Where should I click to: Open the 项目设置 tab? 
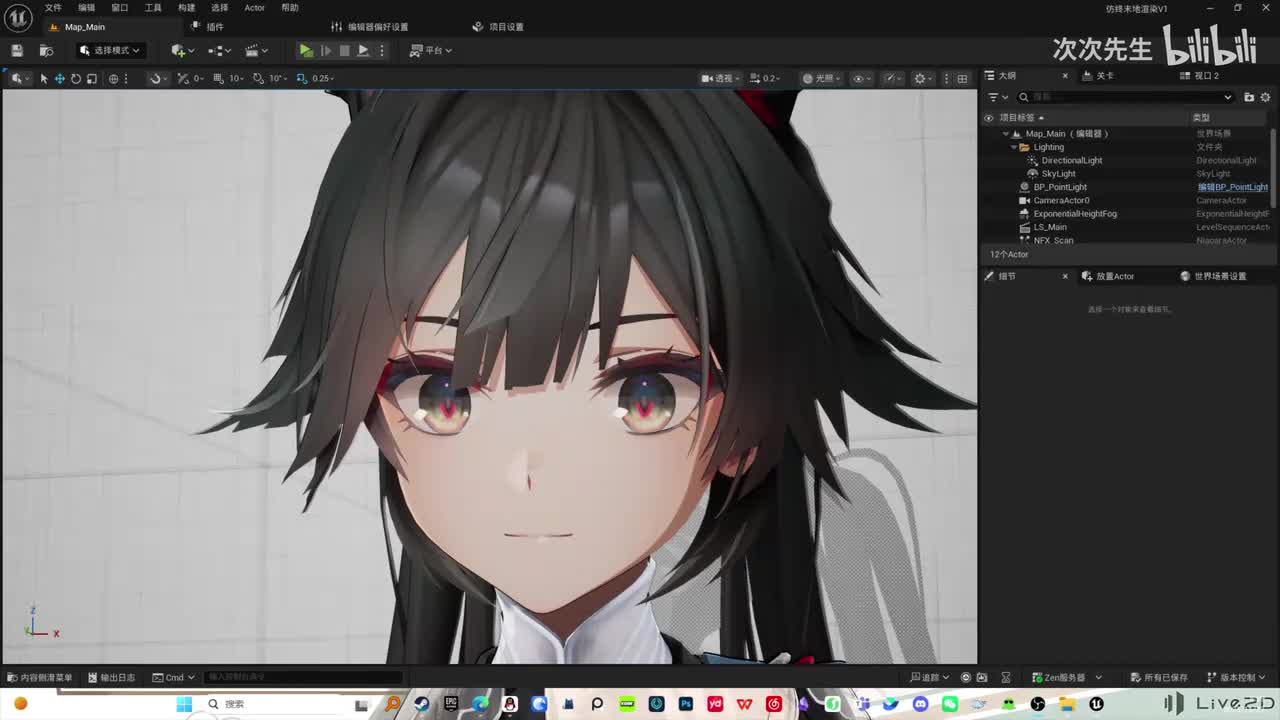[x=498, y=27]
